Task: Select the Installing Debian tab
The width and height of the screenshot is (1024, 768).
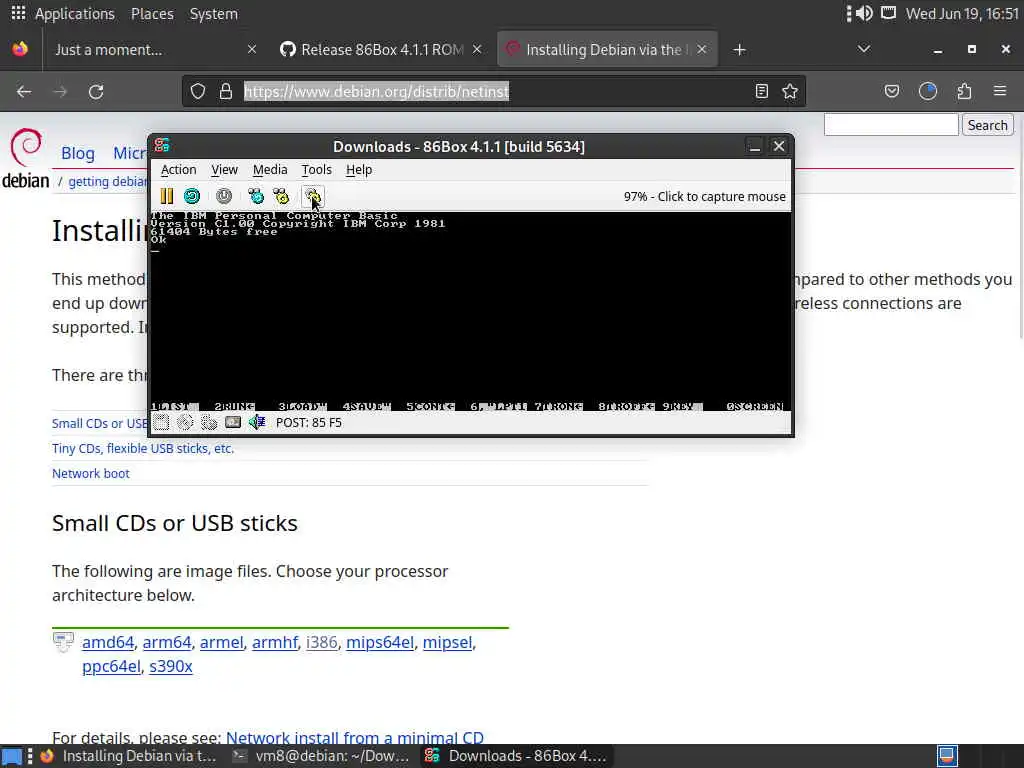Action: tap(607, 50)
